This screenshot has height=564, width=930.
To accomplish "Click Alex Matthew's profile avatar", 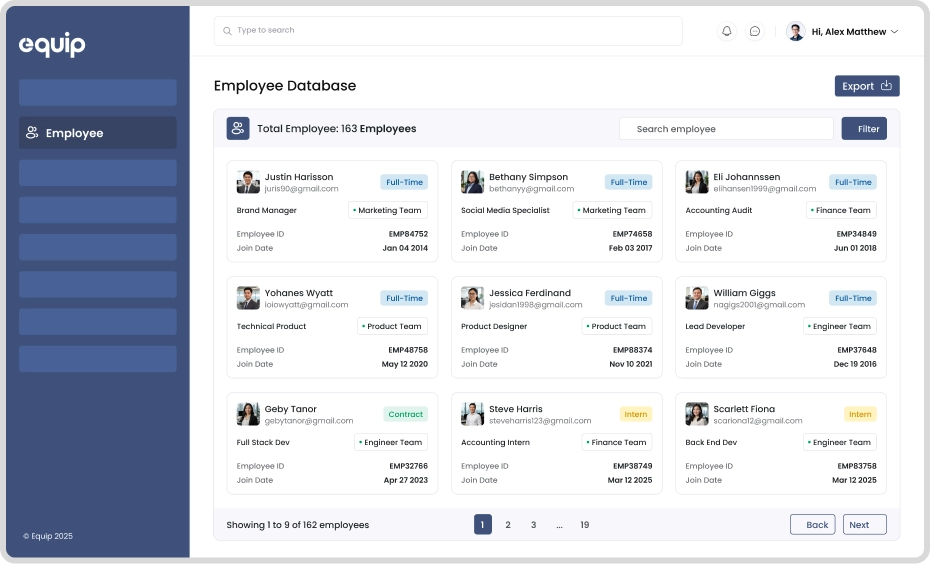I will [x=796, y=31].
